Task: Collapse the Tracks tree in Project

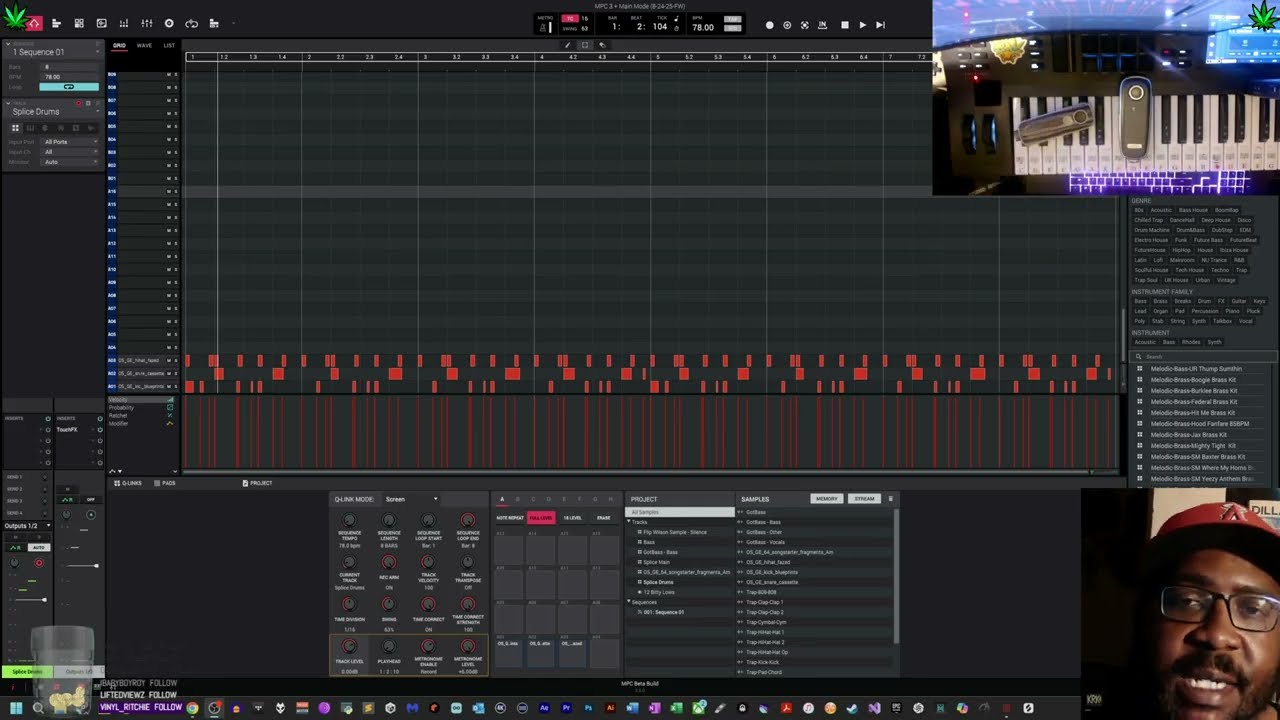Action: pos(629,522)
